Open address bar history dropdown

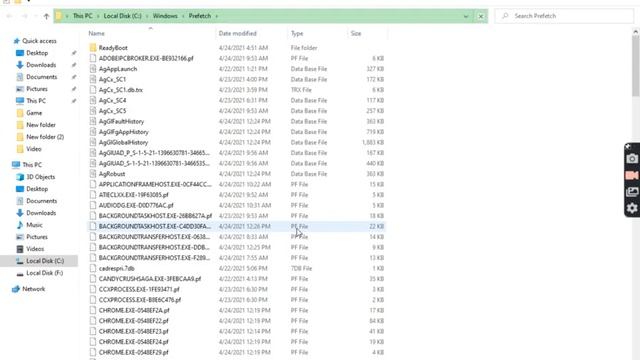[x=466, y=16]
